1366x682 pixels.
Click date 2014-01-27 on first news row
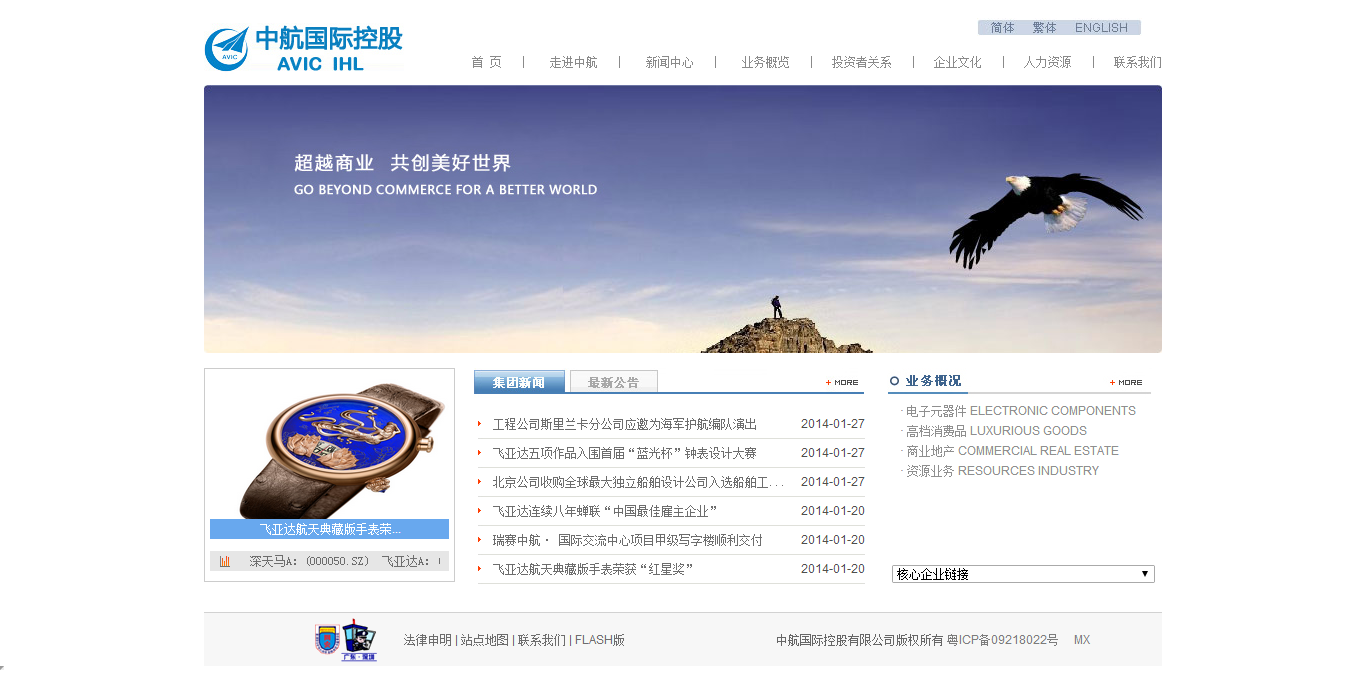coord(833,424)
